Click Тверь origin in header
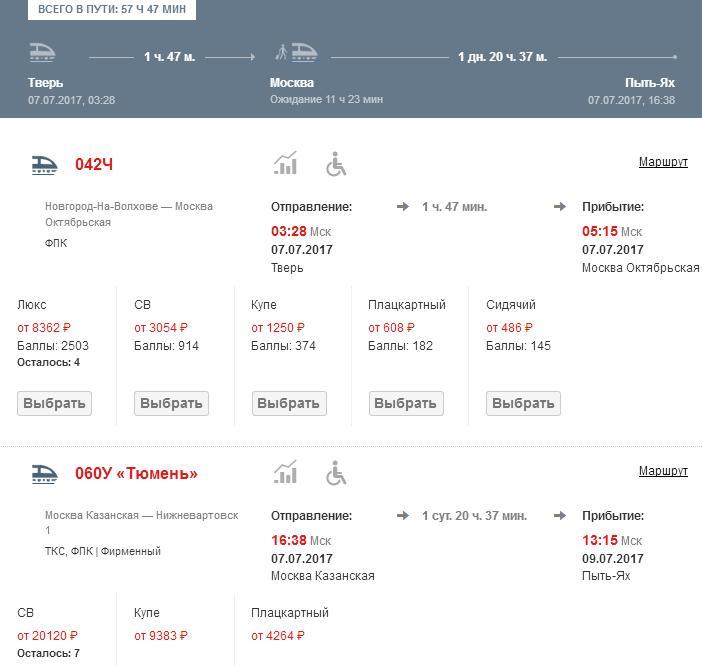702x666 pixels. pyautogui.click(x=45, y=83)
